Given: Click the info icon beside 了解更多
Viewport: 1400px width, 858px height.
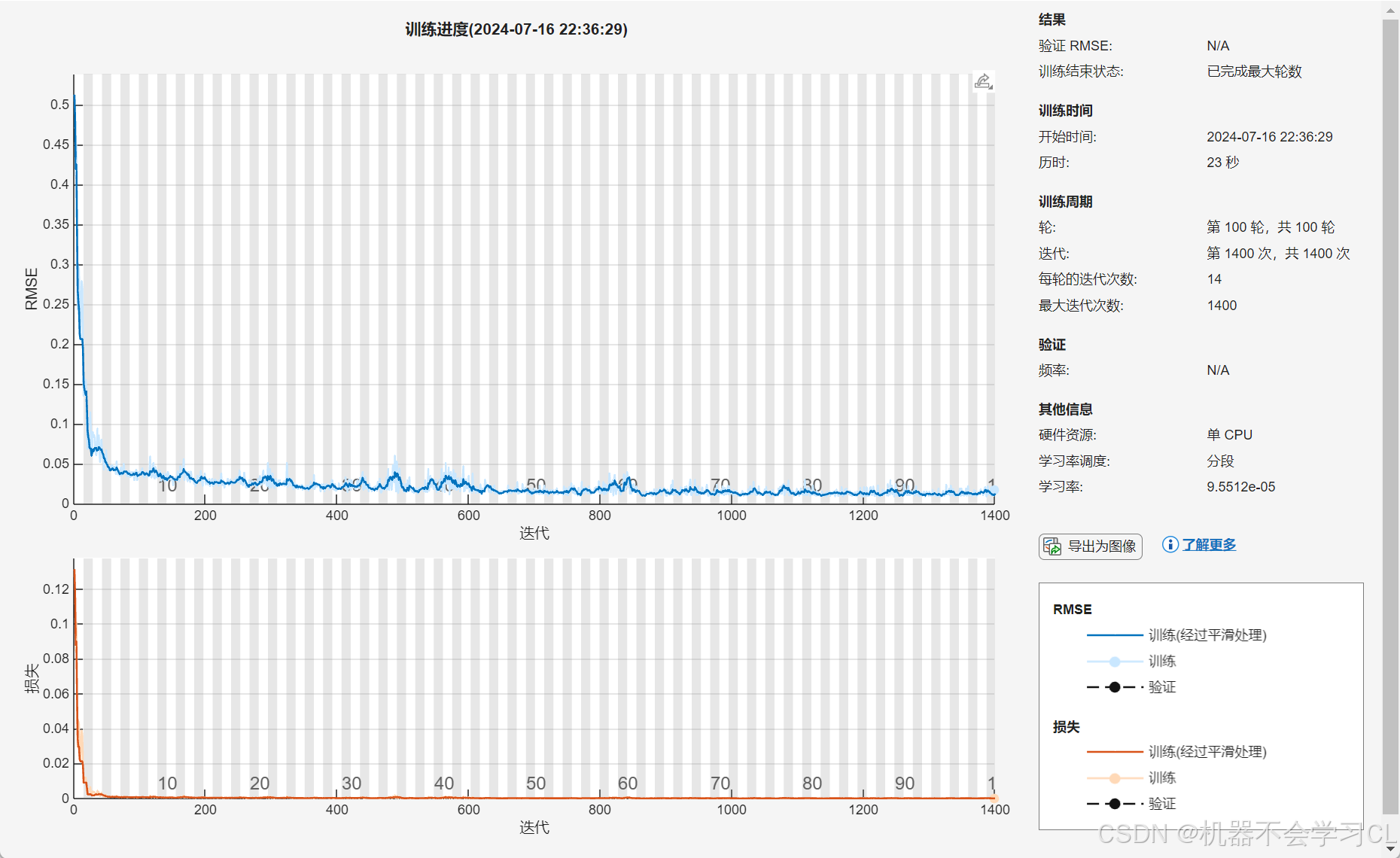Looking at the screenshot, I should coord(1170,544).
